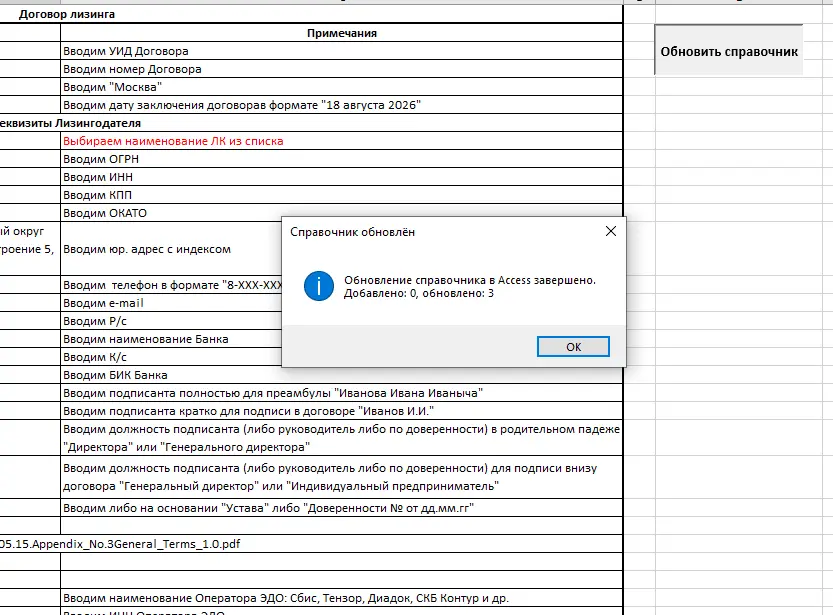This screenshot has height=615, width=833.
Task: Select the red Выбираем наименование ЛК из списка cell
Action: click(x=342, y=141)
